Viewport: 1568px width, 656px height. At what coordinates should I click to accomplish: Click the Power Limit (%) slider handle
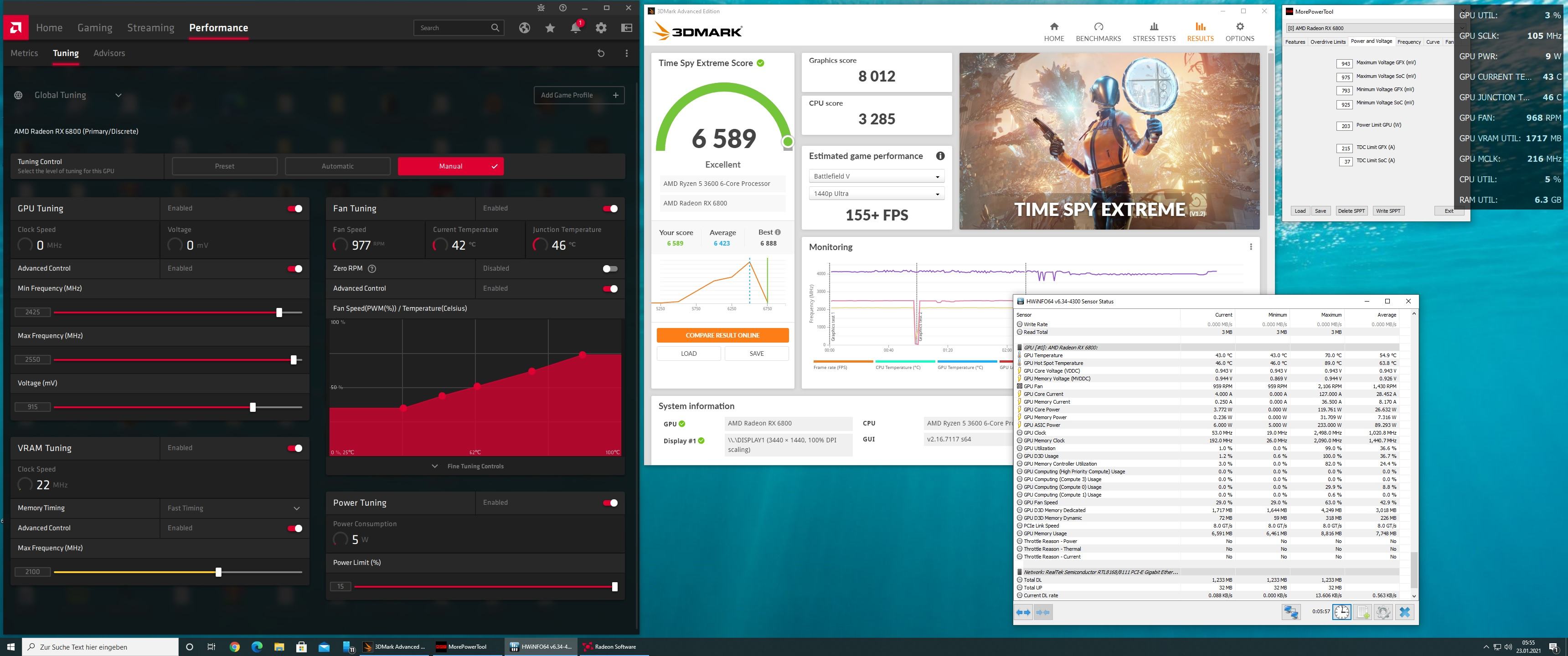click(x=615, y=587)
